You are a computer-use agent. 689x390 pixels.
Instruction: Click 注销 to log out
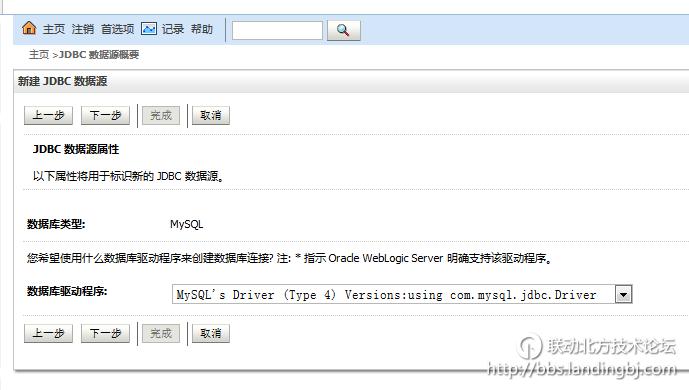[x=83, y=29]
